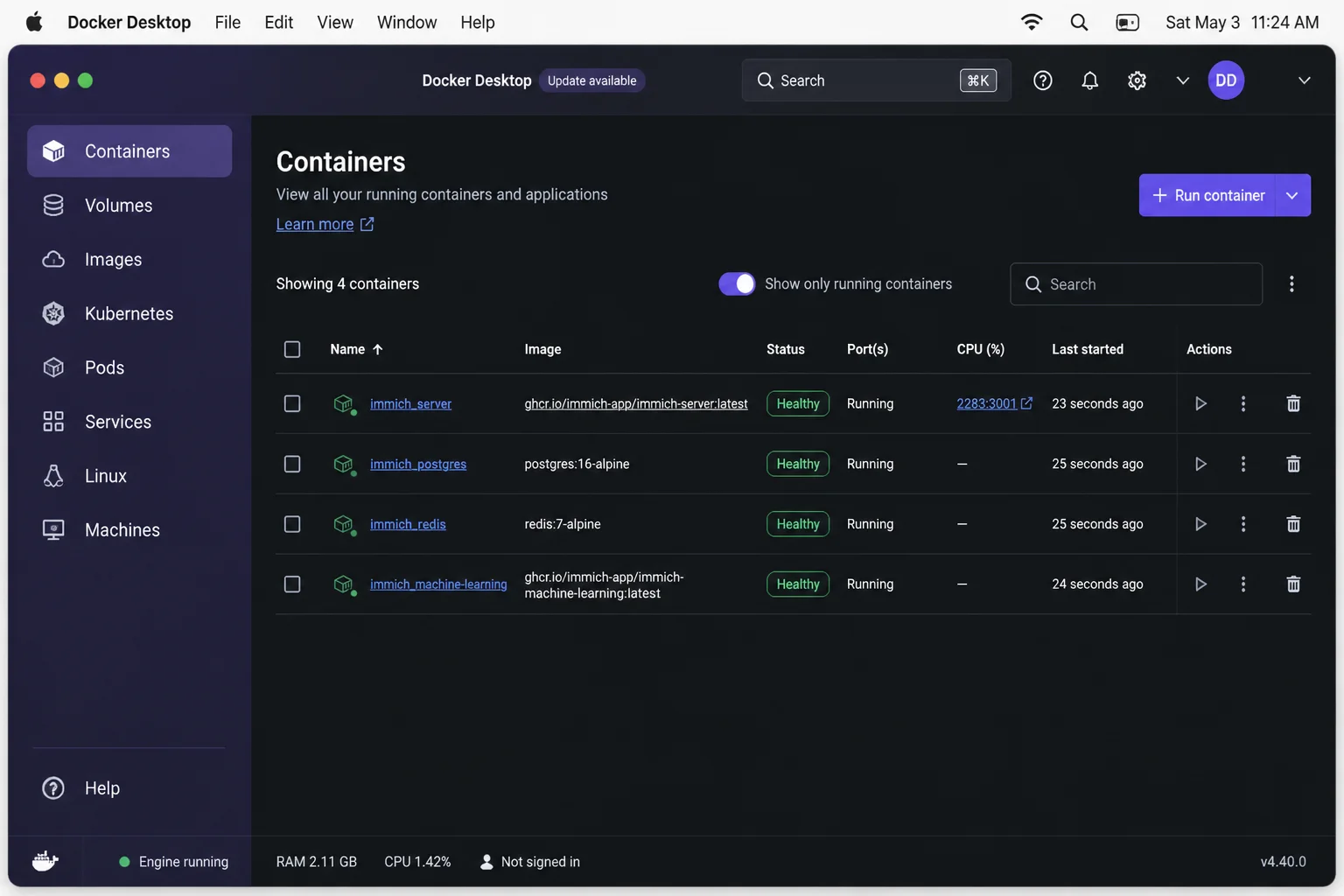
Task: Open the Help menu in the menu bar
Action: 478,22
